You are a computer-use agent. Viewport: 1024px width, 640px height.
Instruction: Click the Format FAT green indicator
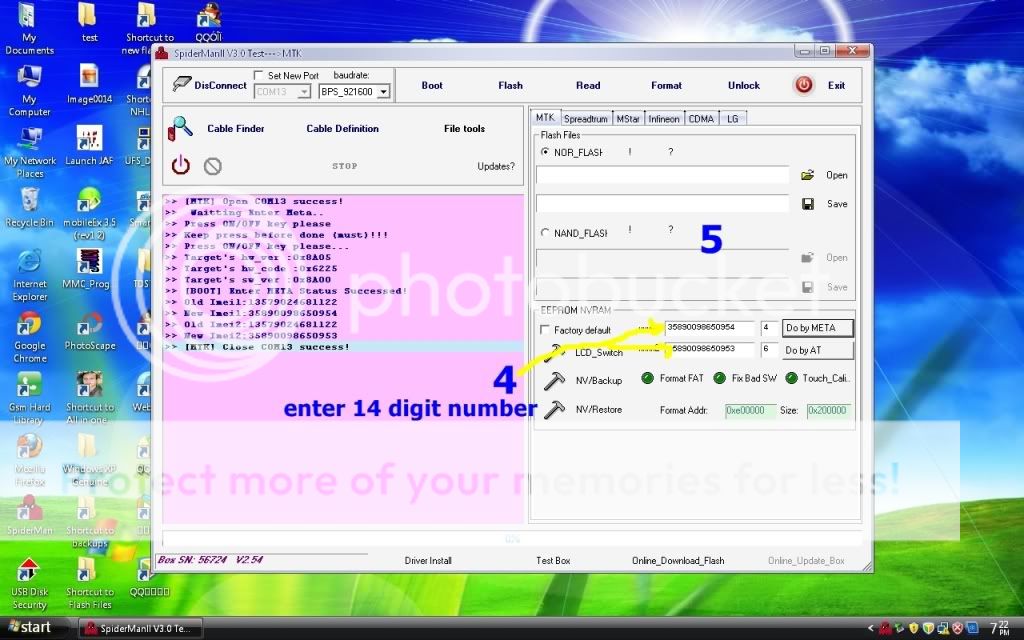648,378
